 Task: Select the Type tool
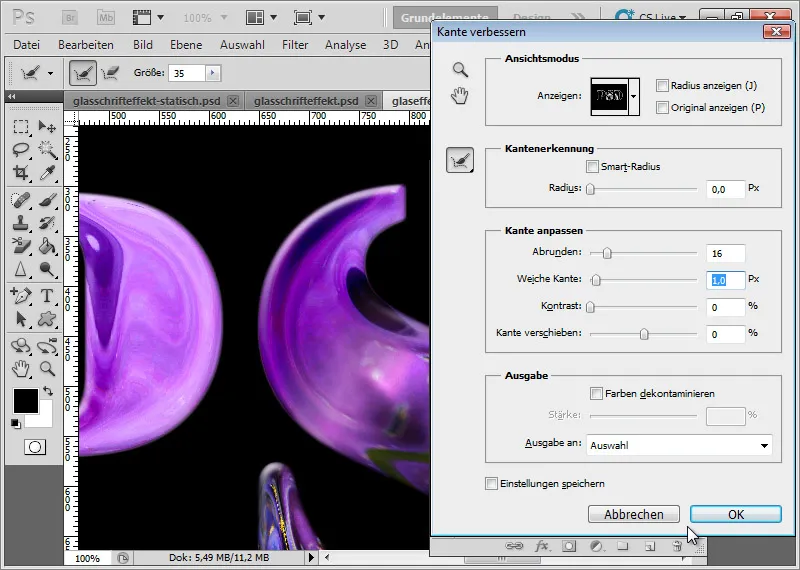coord(47,295)
